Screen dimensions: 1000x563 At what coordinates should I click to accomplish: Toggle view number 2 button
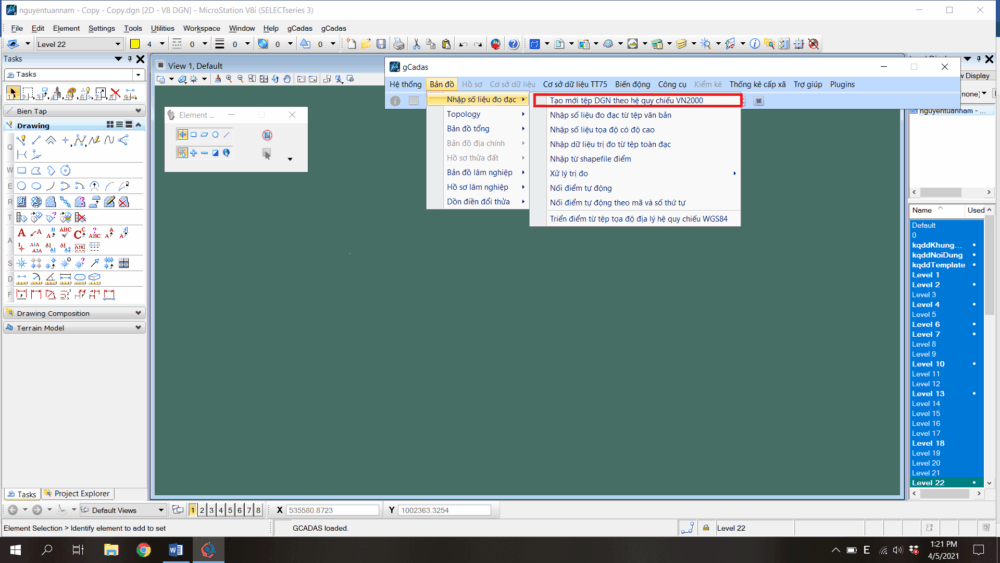point(202,510)
